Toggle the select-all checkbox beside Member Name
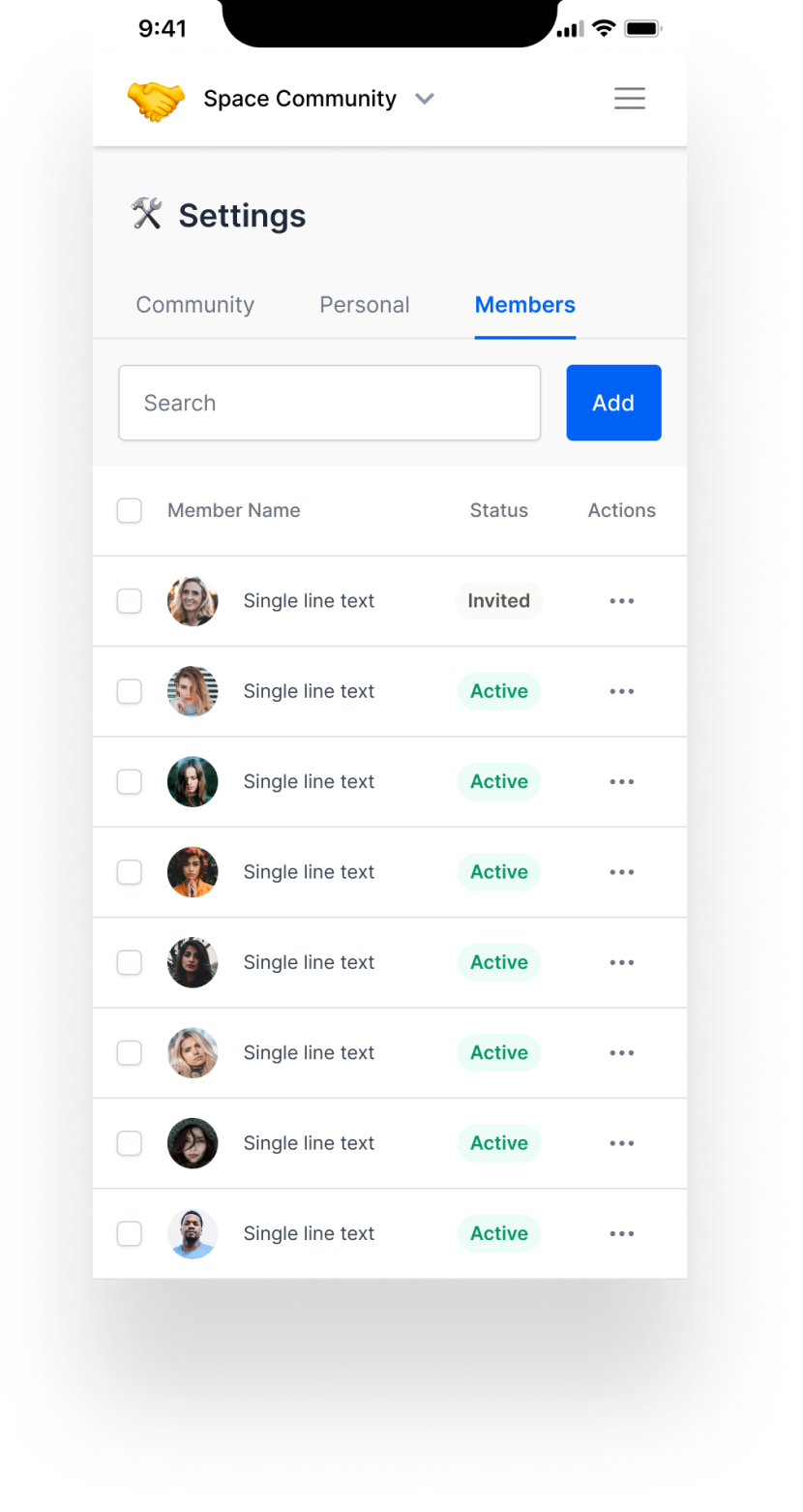The image size is (803, 1512). pos(130,510)
